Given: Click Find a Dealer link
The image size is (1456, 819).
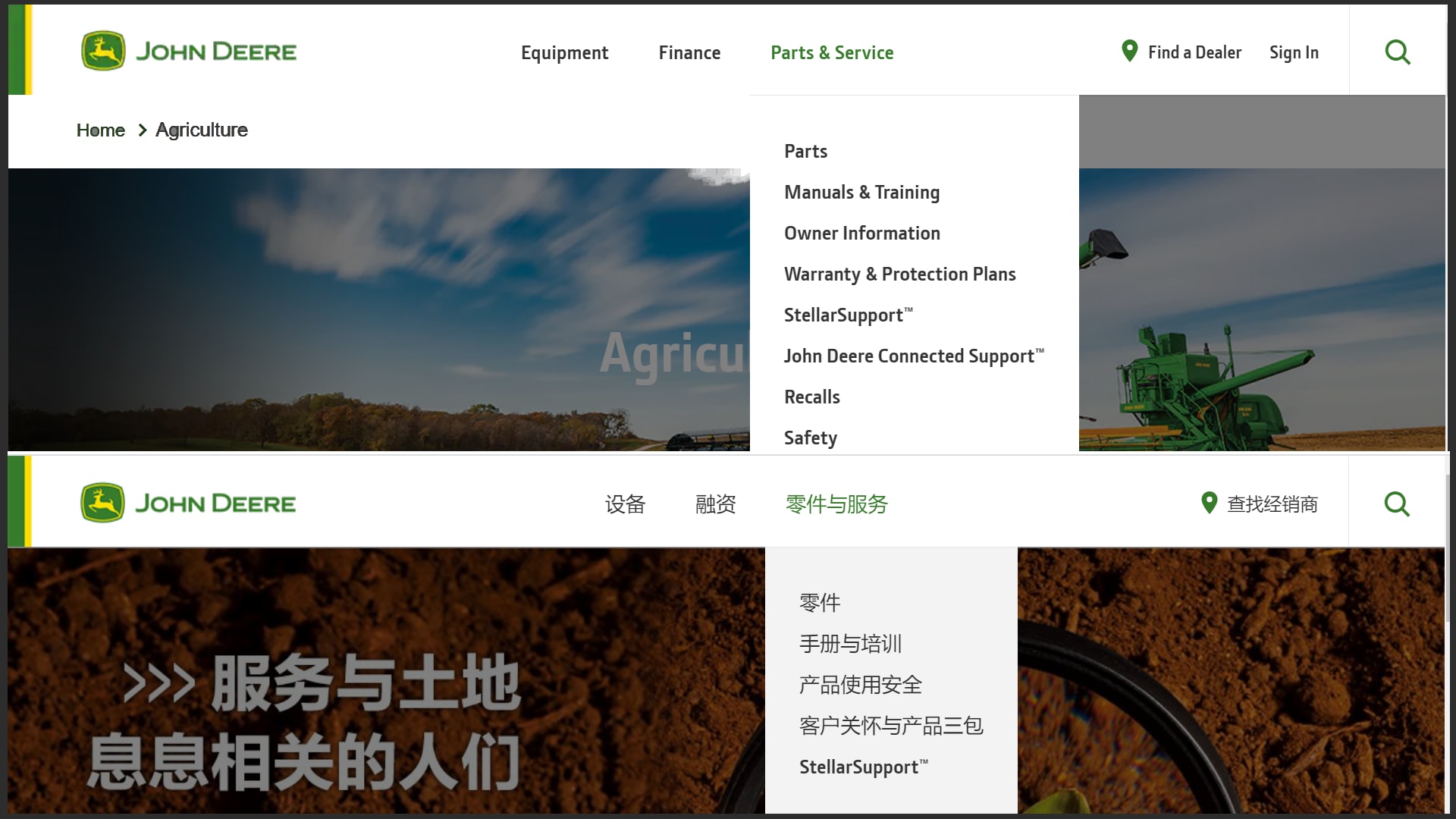Looking at the screenshot, I should (x=1194, y=52).
